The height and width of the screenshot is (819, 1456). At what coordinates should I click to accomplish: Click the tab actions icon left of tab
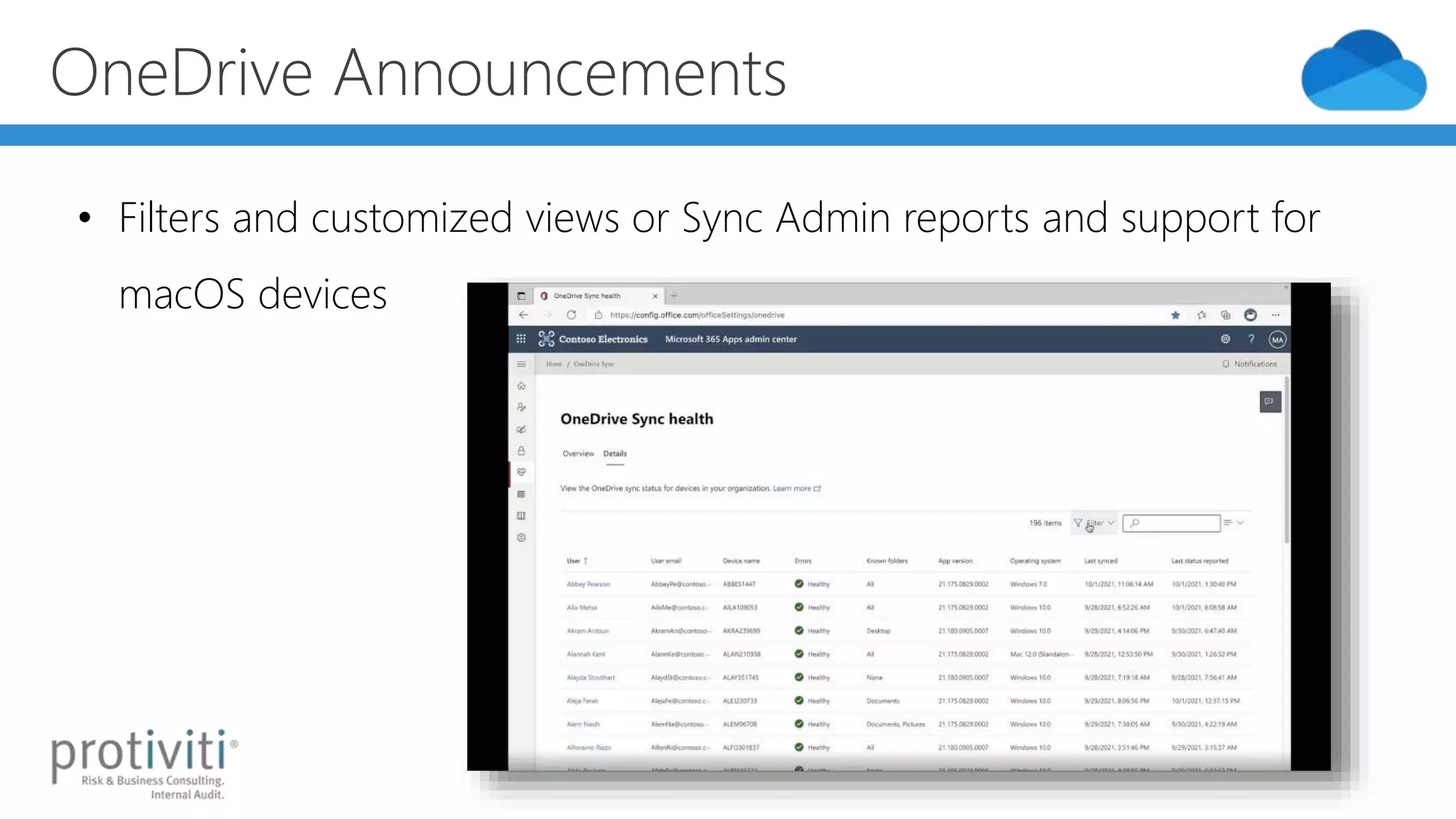[521, 296]
